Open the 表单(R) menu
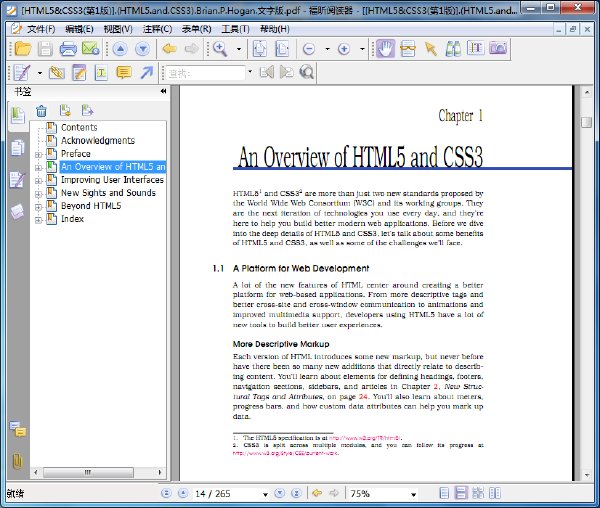 [196, 29]
